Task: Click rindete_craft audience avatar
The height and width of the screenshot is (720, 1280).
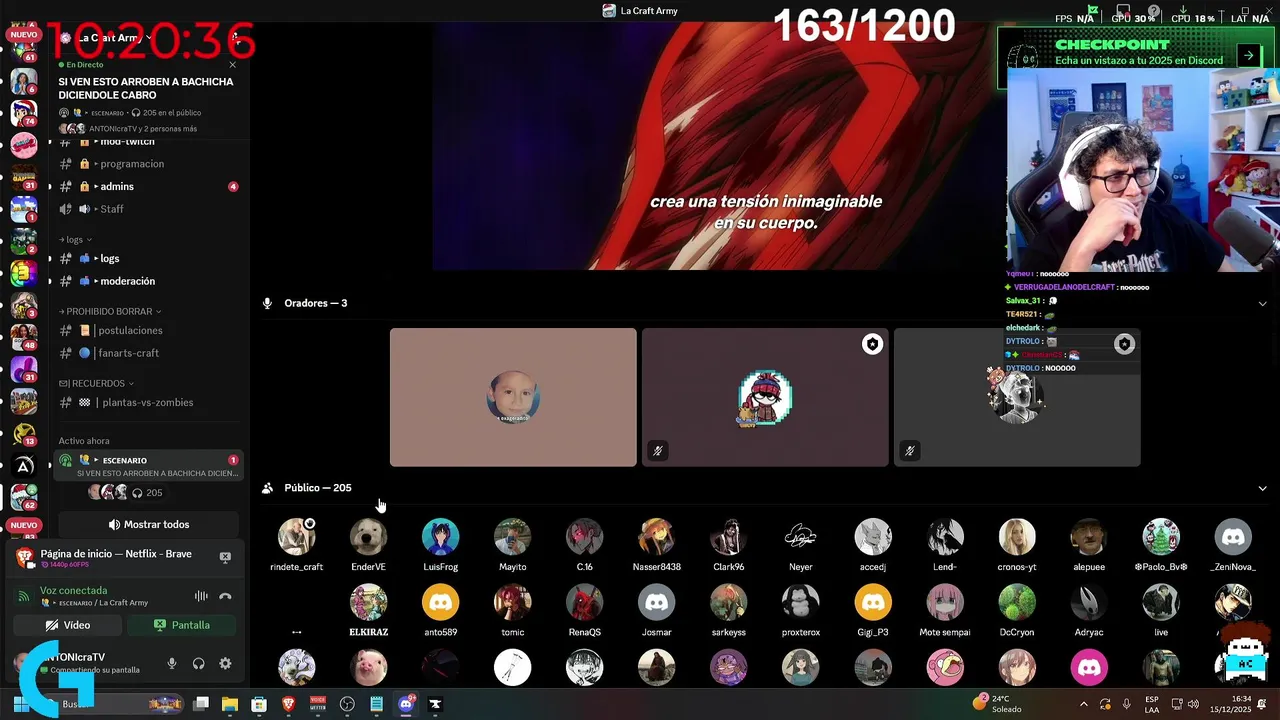Action: 297,537
